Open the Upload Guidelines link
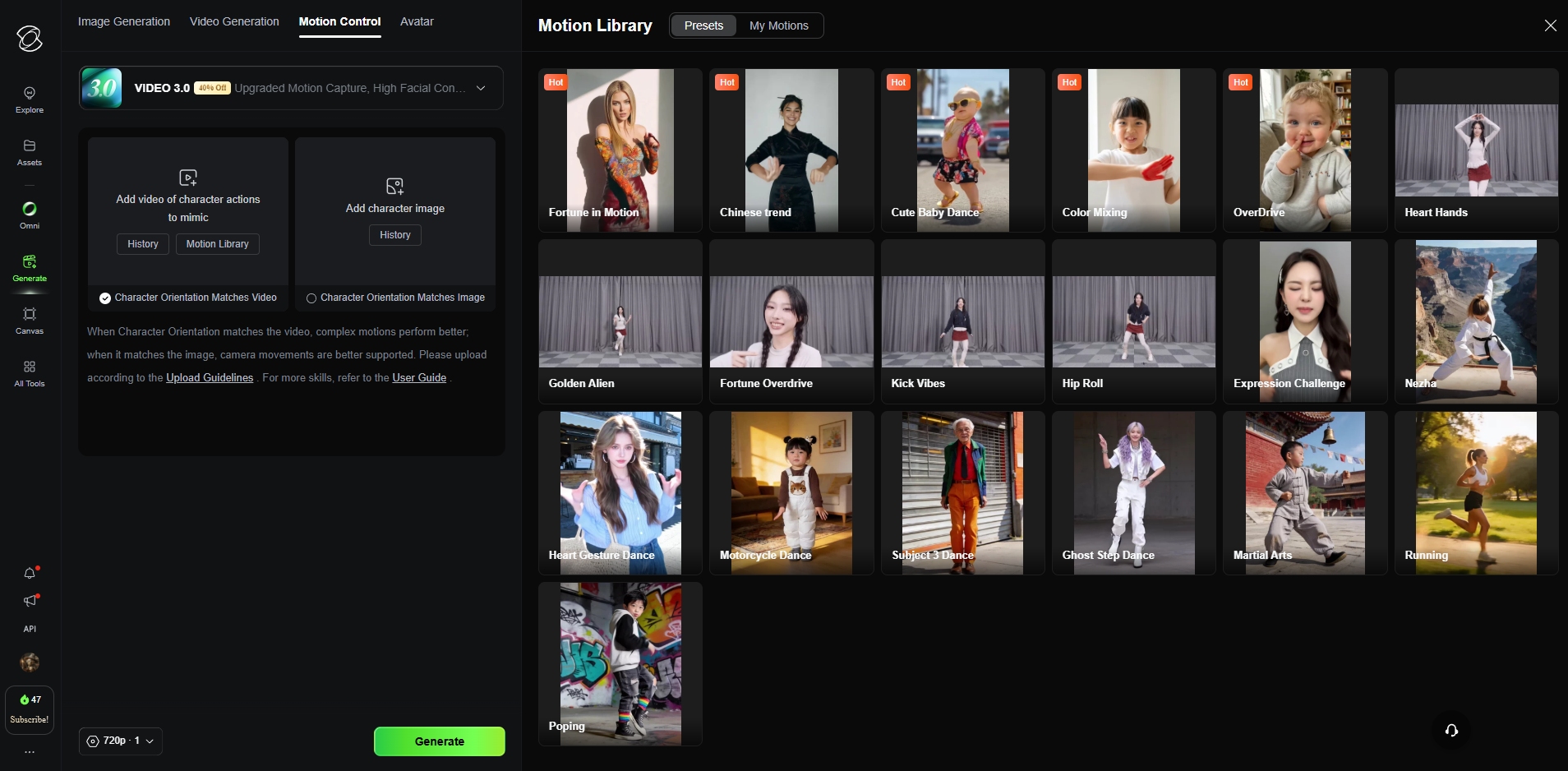The width and height of the screenshot is (1568, 771). 210,378
